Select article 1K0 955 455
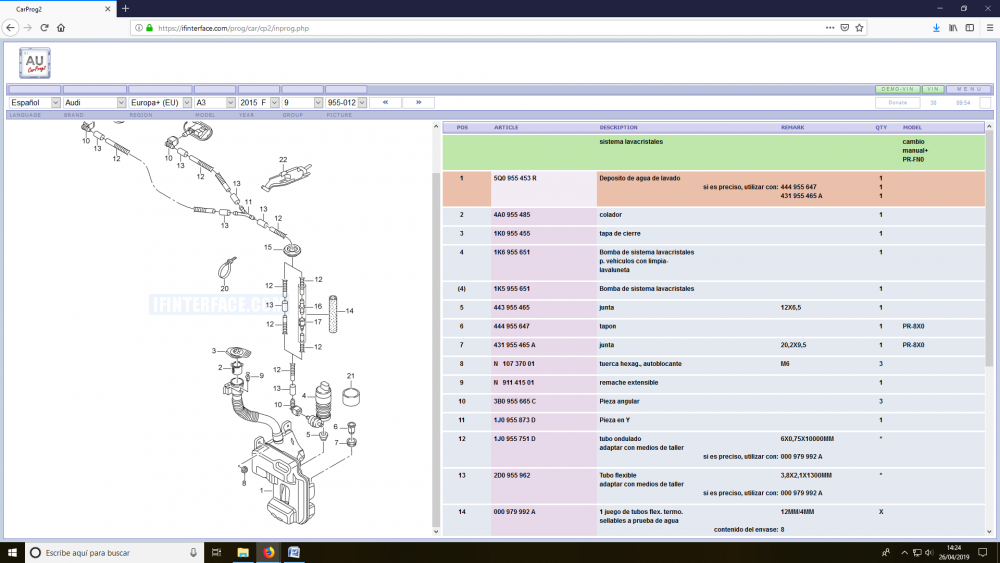1000x563 pixels. click(511, 233)
